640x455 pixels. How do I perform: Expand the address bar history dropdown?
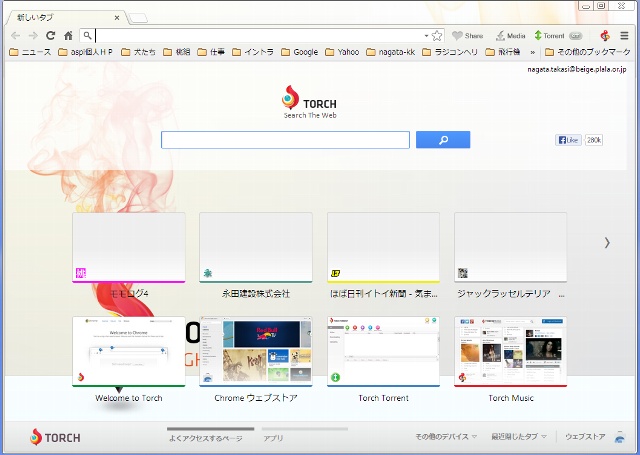[x=426, y=36]
